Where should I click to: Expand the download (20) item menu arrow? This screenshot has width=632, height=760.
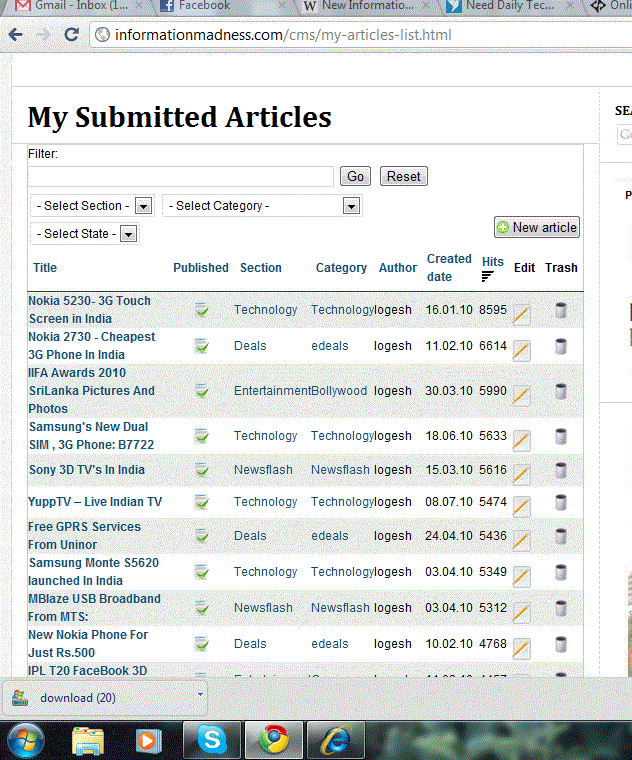pyautogui.click(x=200, y=695)
